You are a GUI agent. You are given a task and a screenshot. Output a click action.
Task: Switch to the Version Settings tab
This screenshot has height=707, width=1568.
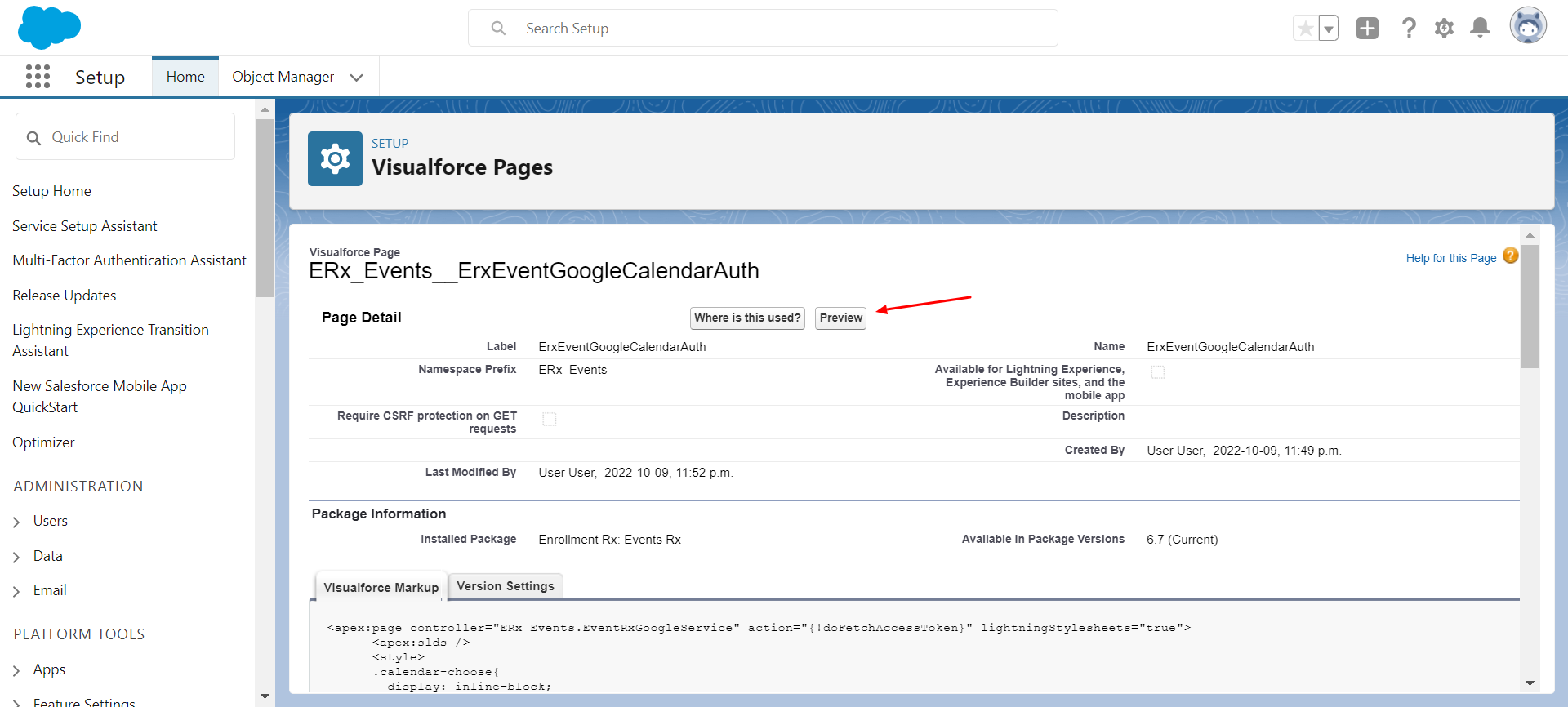505,586
